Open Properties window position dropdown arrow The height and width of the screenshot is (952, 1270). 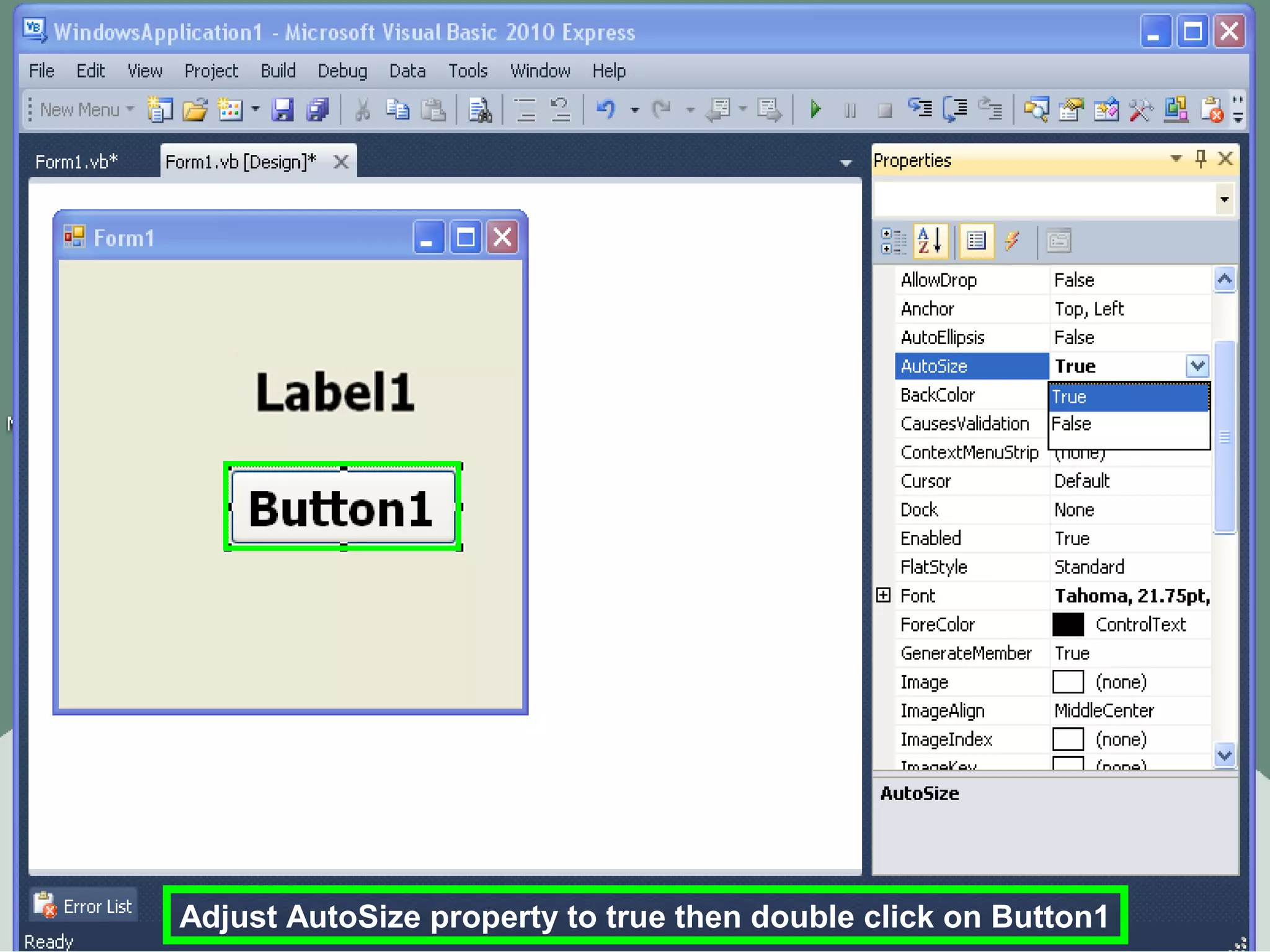[1175, 159]
